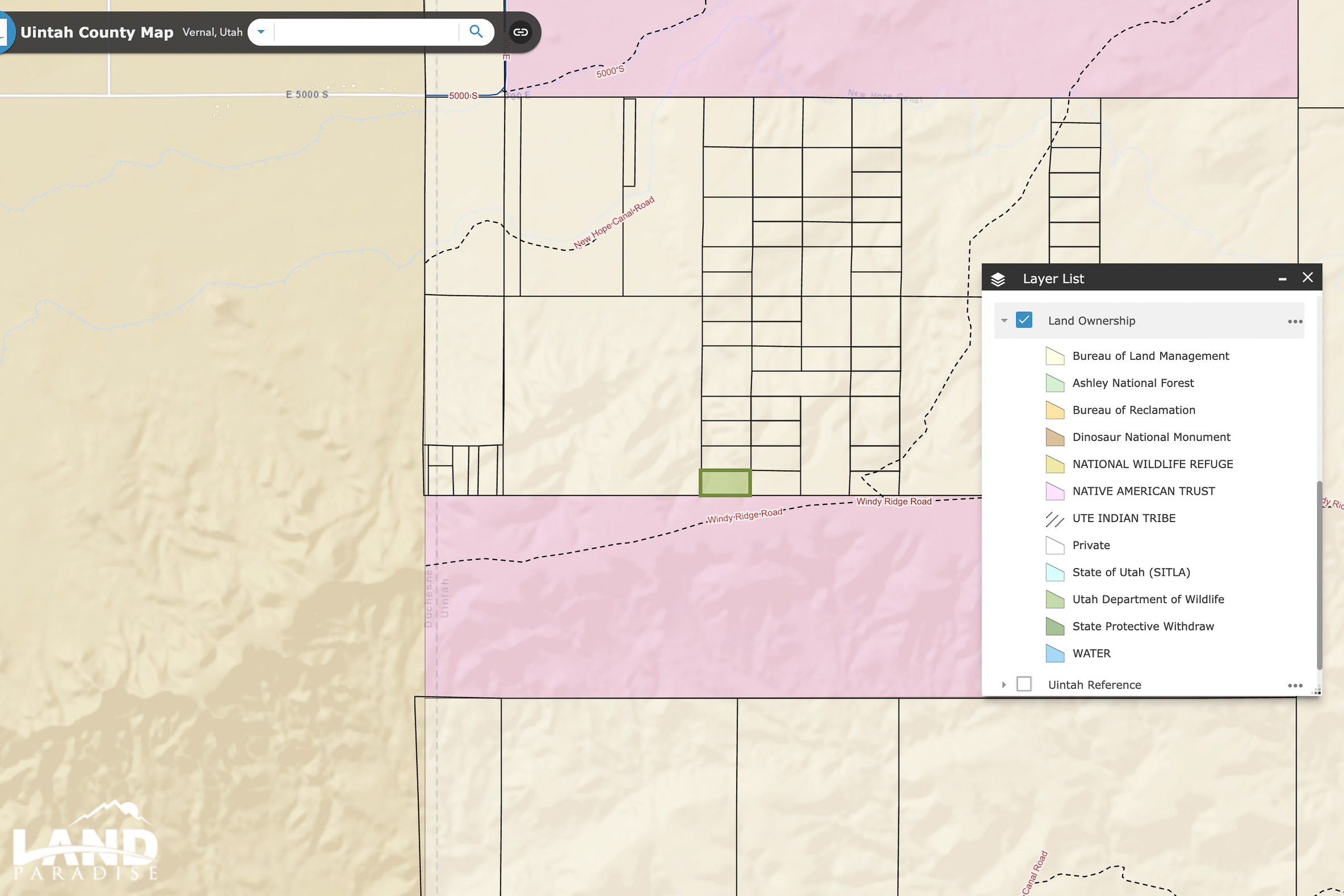The image size is (1344, 896).
Task: Minimize the Layer List panel
Action: 1282,279
